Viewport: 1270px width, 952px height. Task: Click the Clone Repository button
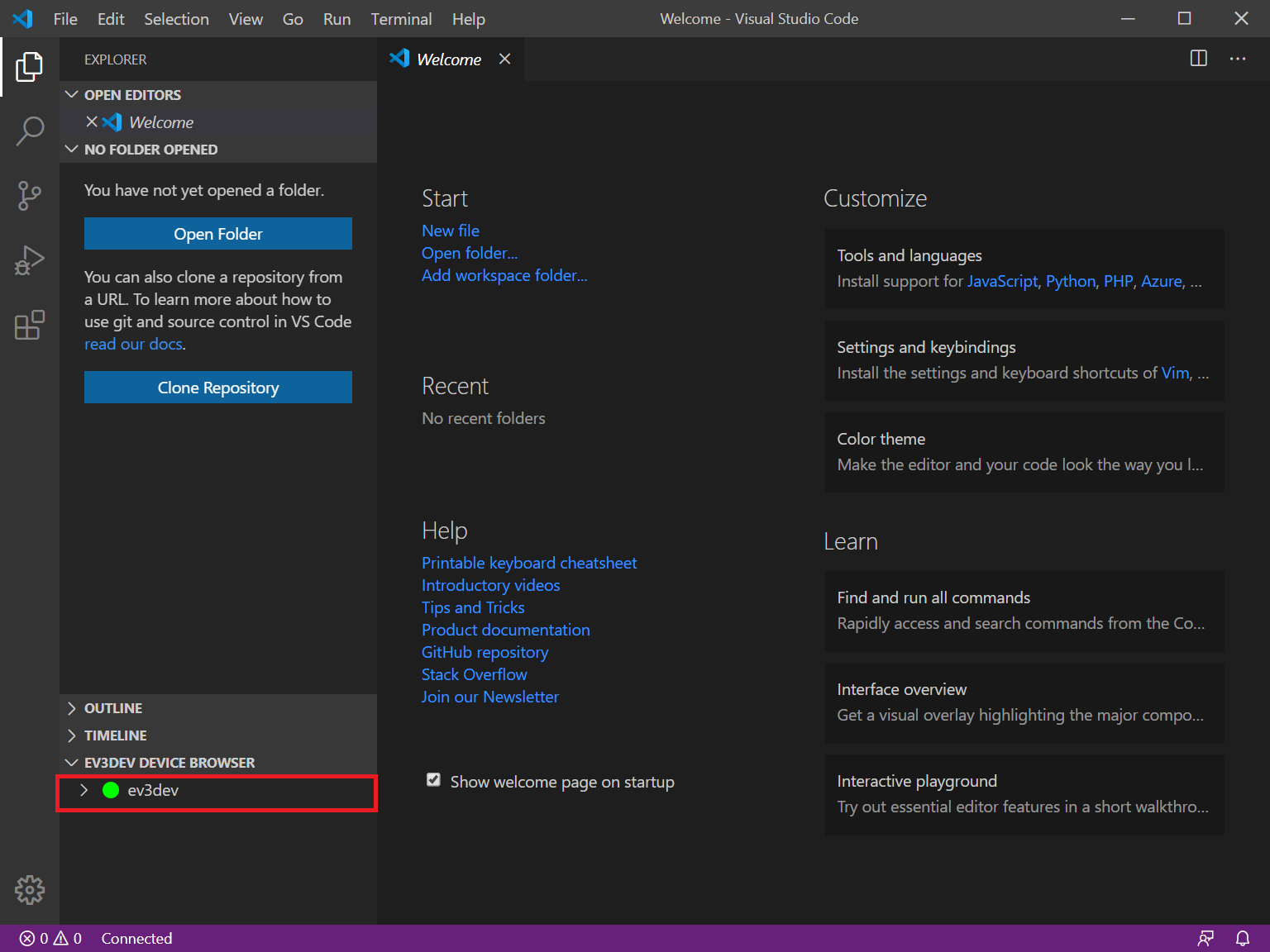click(218, 387)
